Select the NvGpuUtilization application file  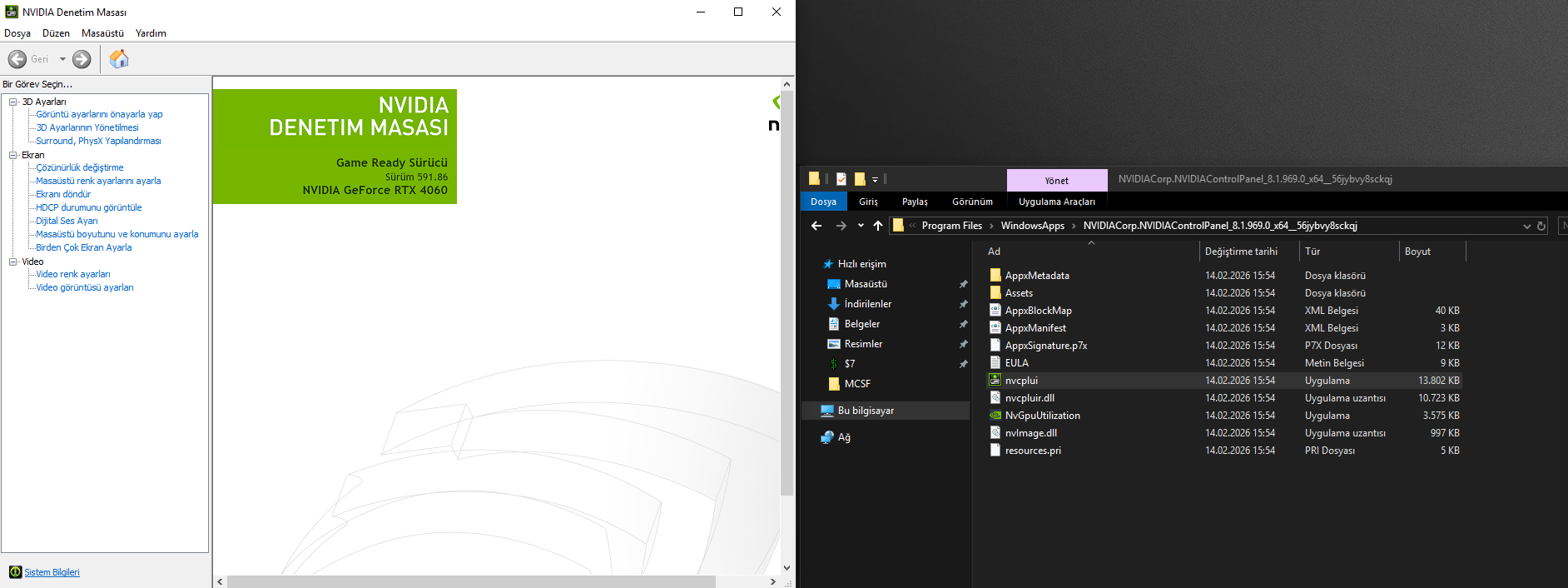click(x=1042, y=416)
